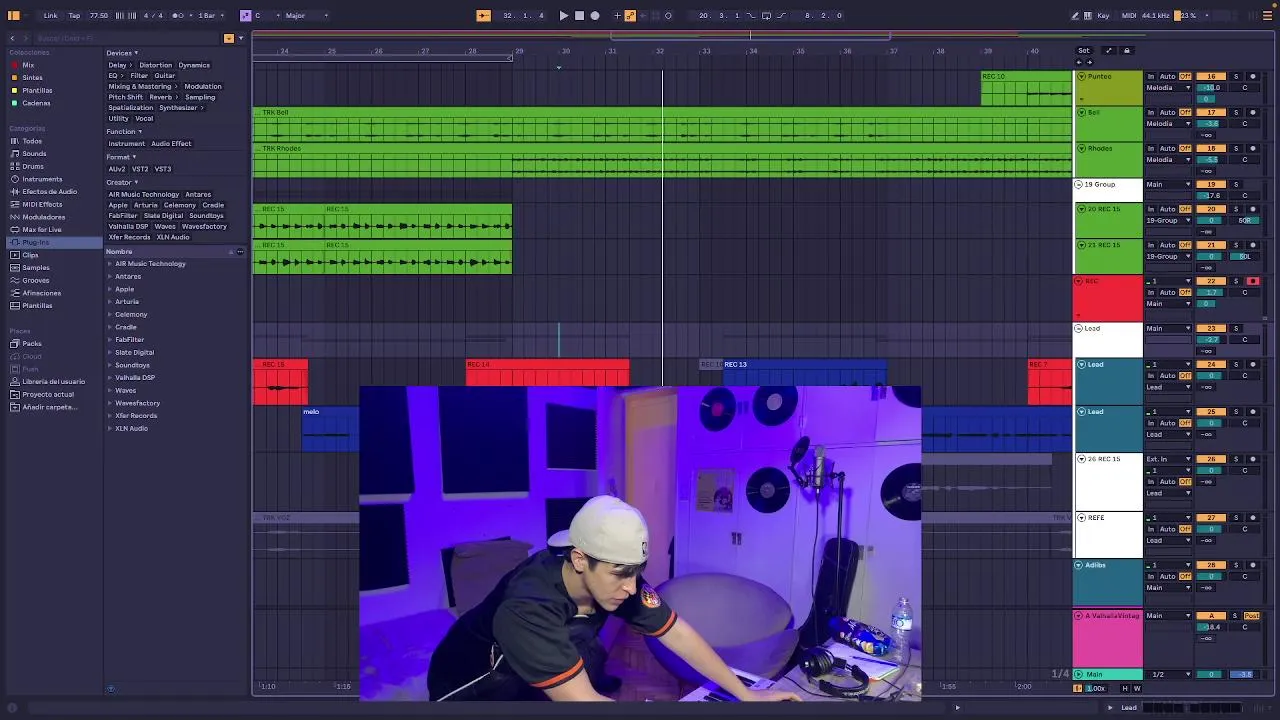Select the Drums category in browser
This screenshot has width=1280, height=720.
33,166
